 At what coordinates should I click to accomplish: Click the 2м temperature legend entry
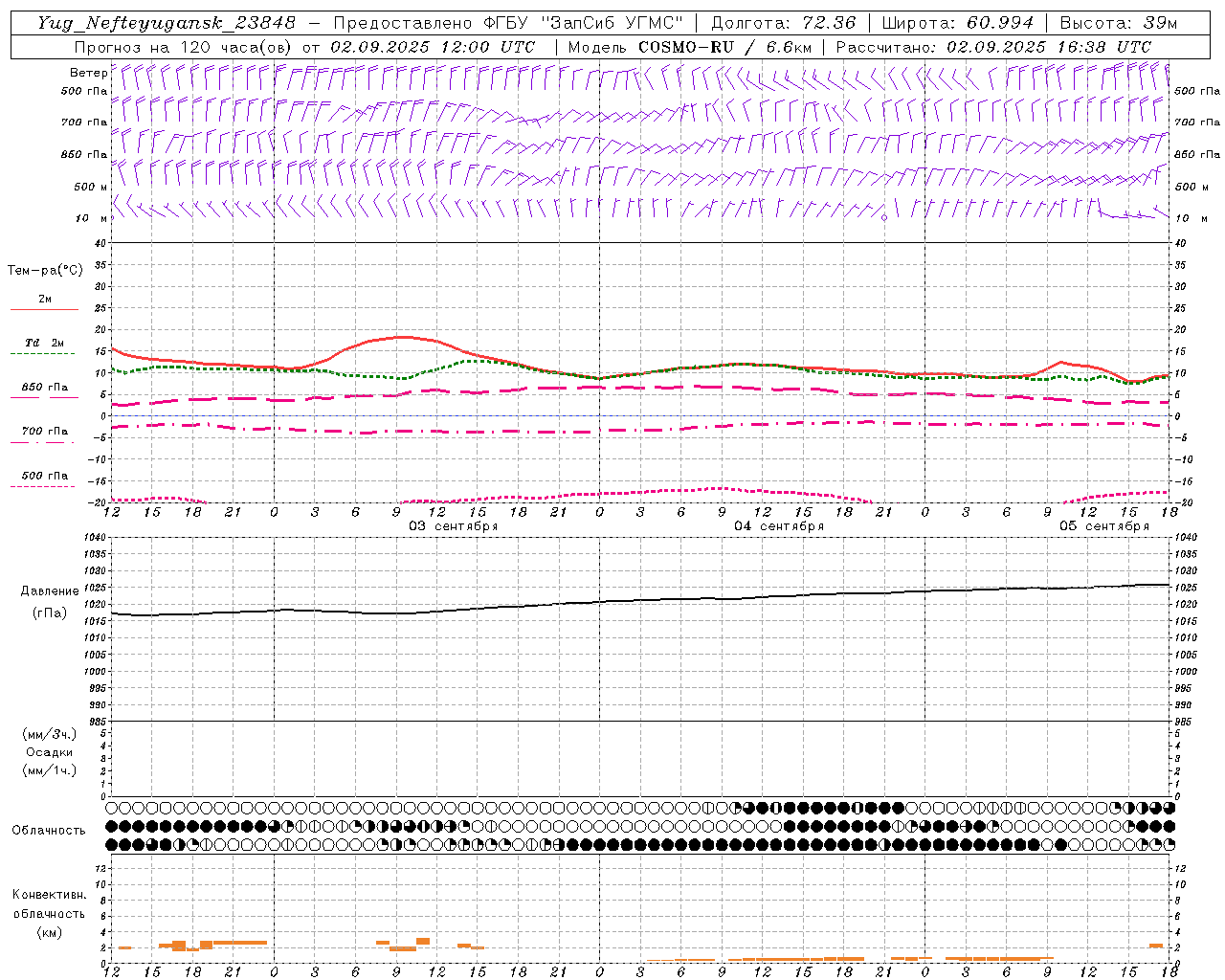45,300
